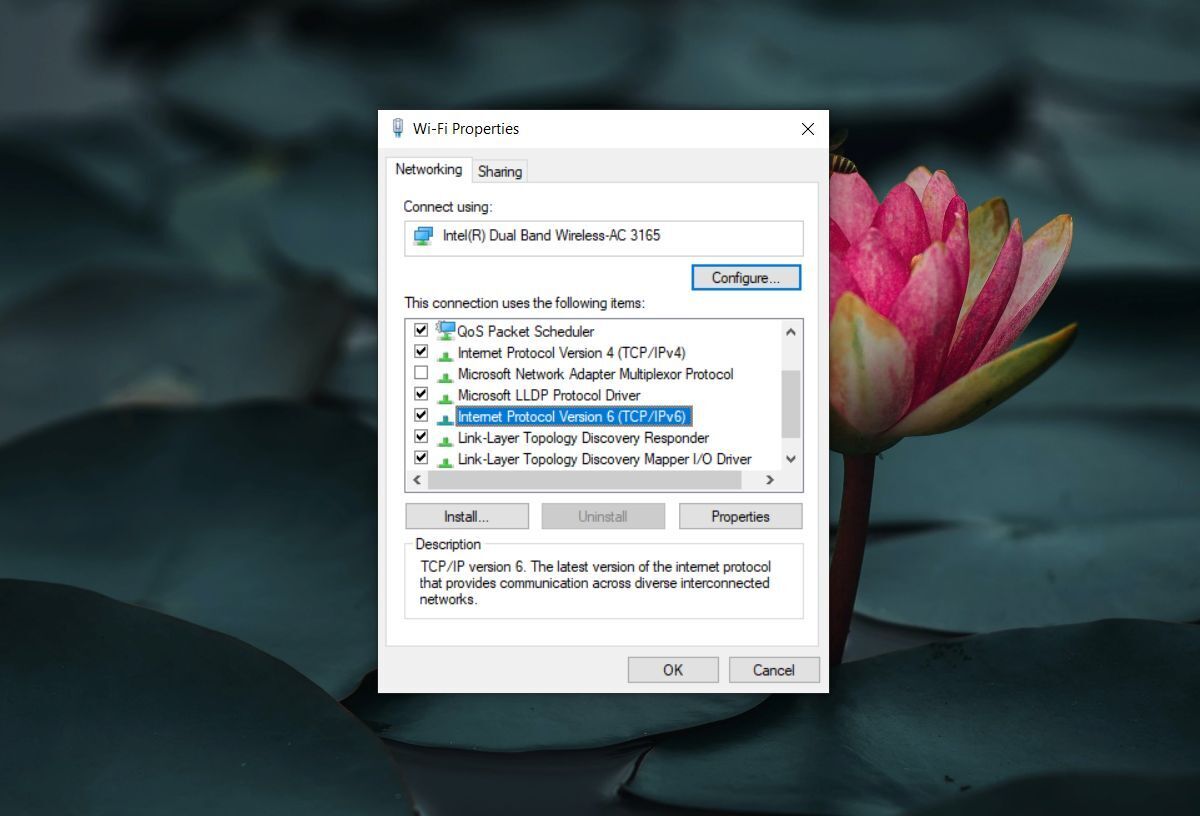This screenshot has width=1200, height=816.
Task: Click the list's scroll down arrow
Action: 790,459
